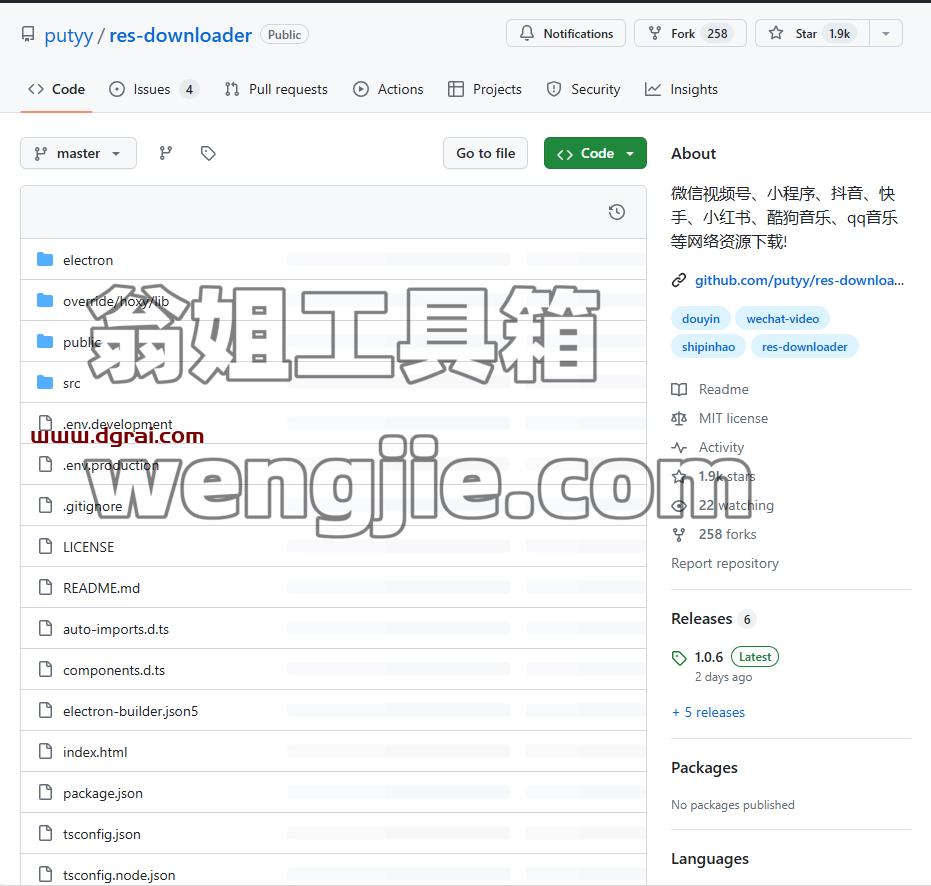931x886 pixels.
Task: Select the wechat-video topic tag
Action: click(x=783, y=319)
